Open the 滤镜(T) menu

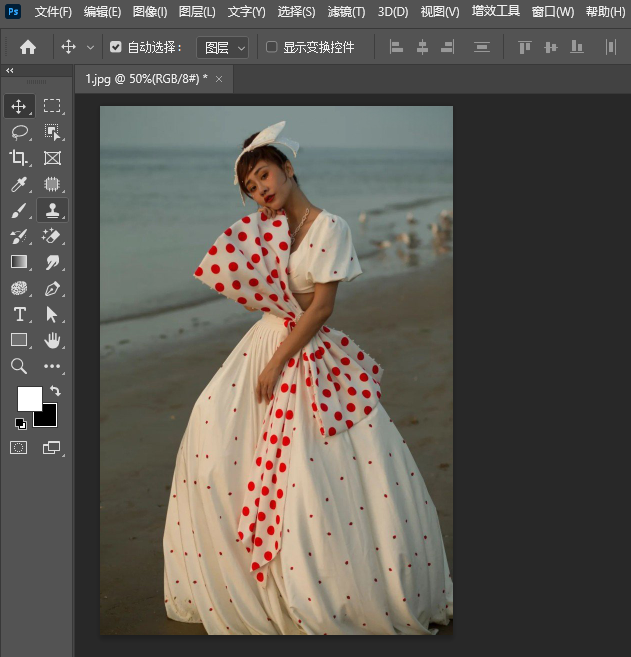pyautogui.click(x=346, y=12)
